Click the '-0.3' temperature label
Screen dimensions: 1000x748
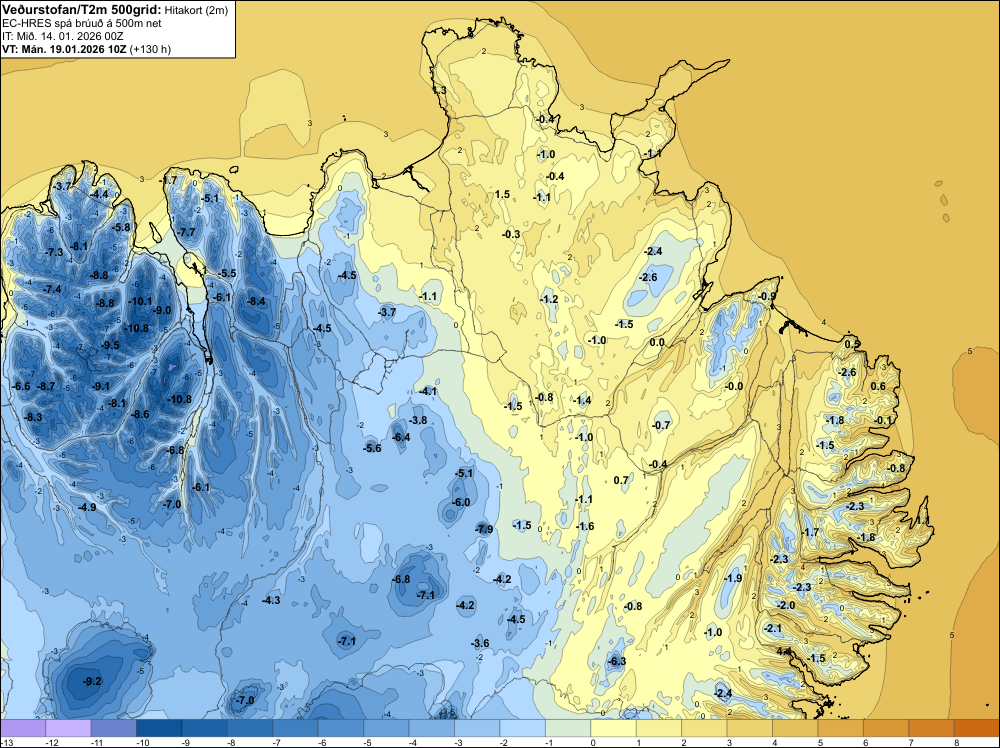(x=511, y=234)
